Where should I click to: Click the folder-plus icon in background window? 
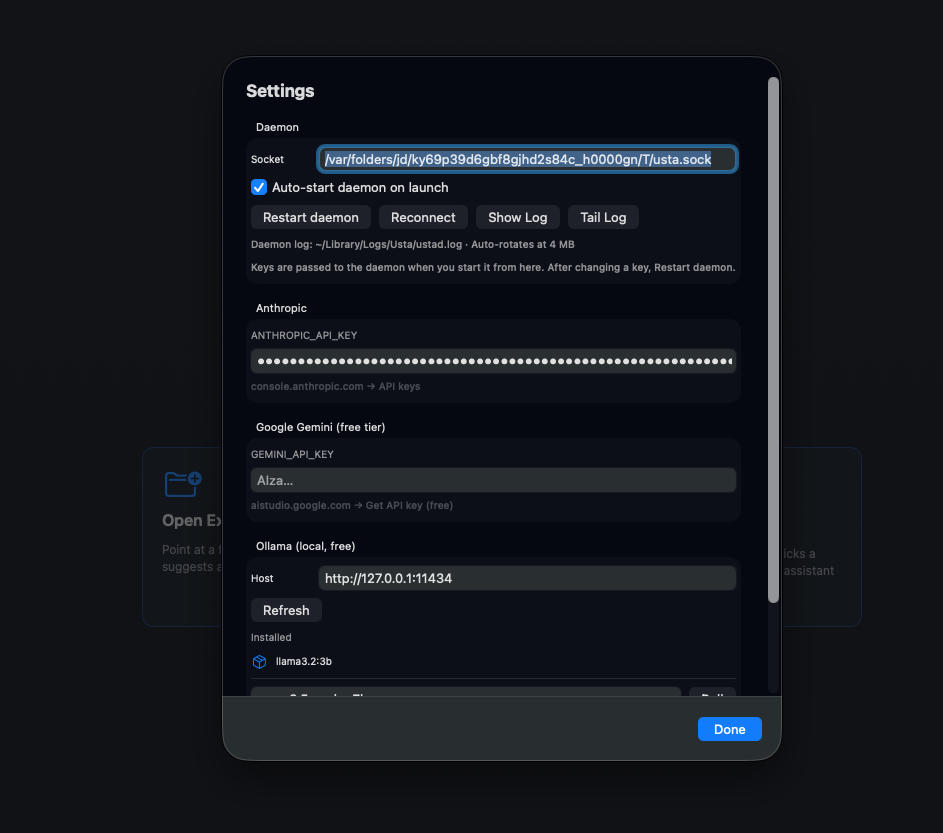coord(183,484)
